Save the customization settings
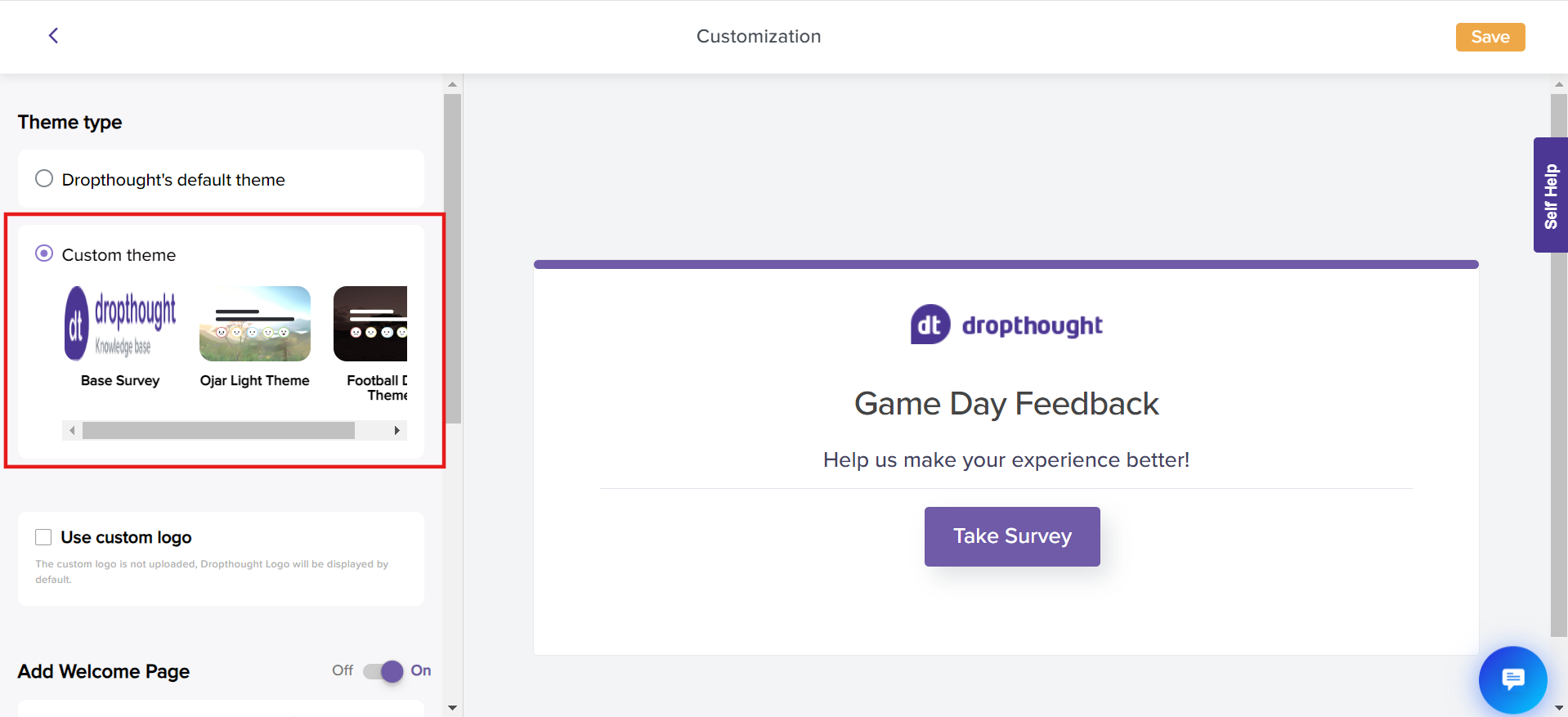Screen dimensions: 1568x717 [x=1490, y=37]
